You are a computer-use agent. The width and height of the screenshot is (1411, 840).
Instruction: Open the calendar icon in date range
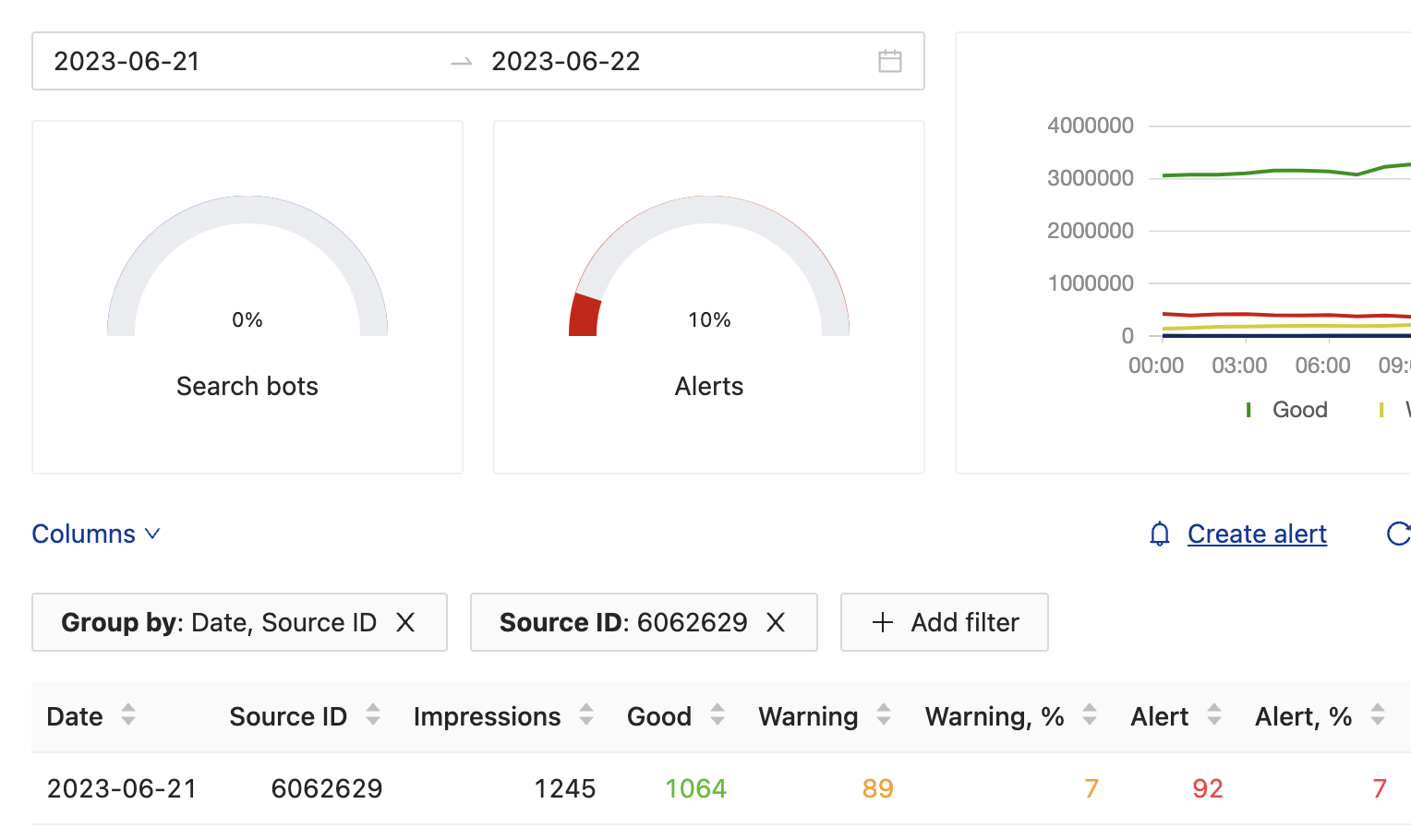click(889, 62)
